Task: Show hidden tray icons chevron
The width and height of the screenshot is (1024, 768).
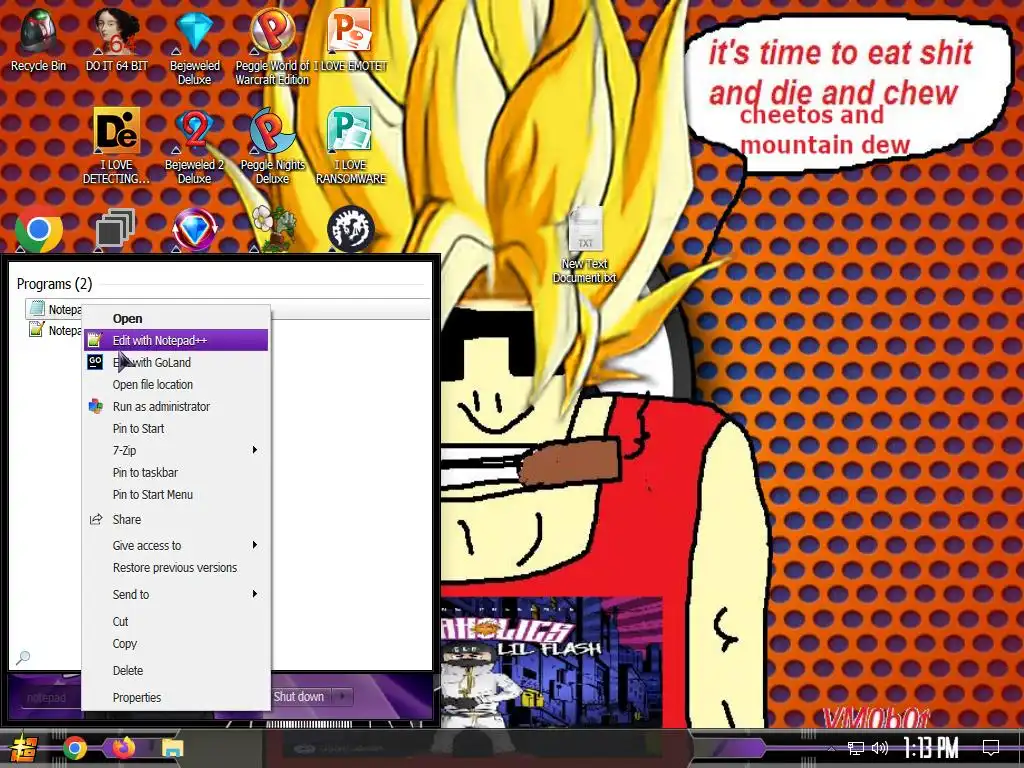Action: pyautogui.click(x=831, y=748)
